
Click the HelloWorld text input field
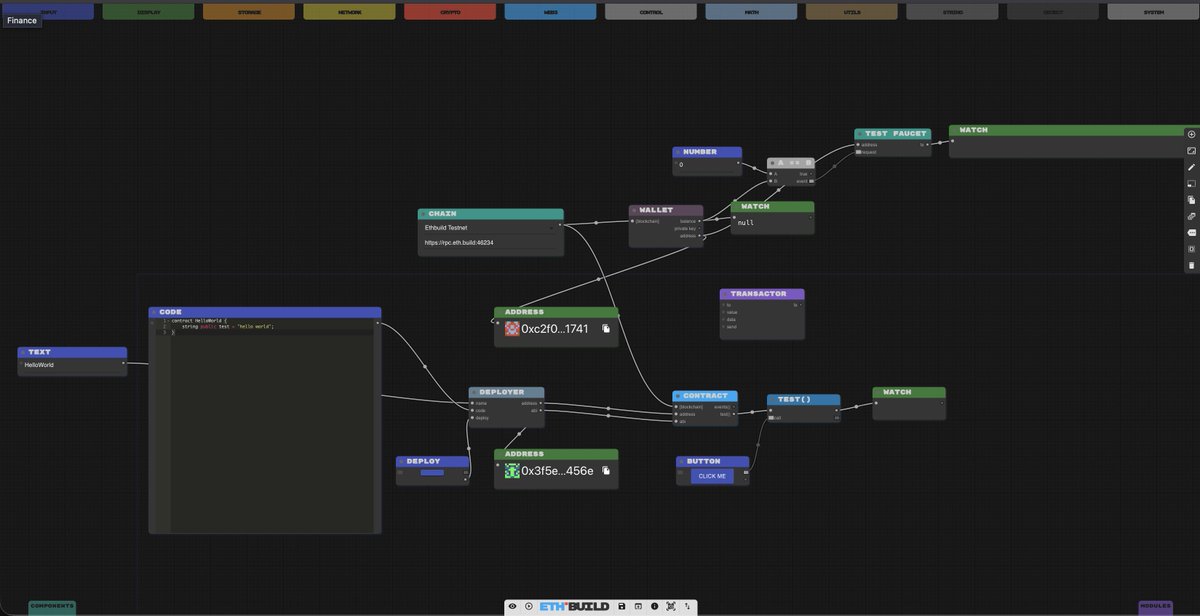coord(70,365)
